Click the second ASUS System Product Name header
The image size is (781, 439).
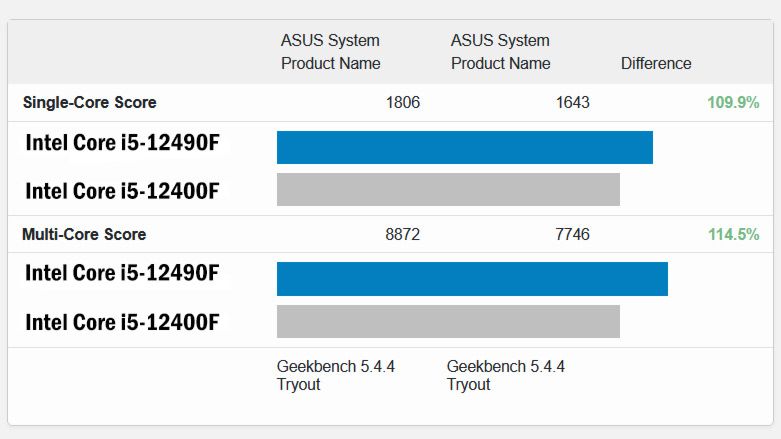point(500,52)
